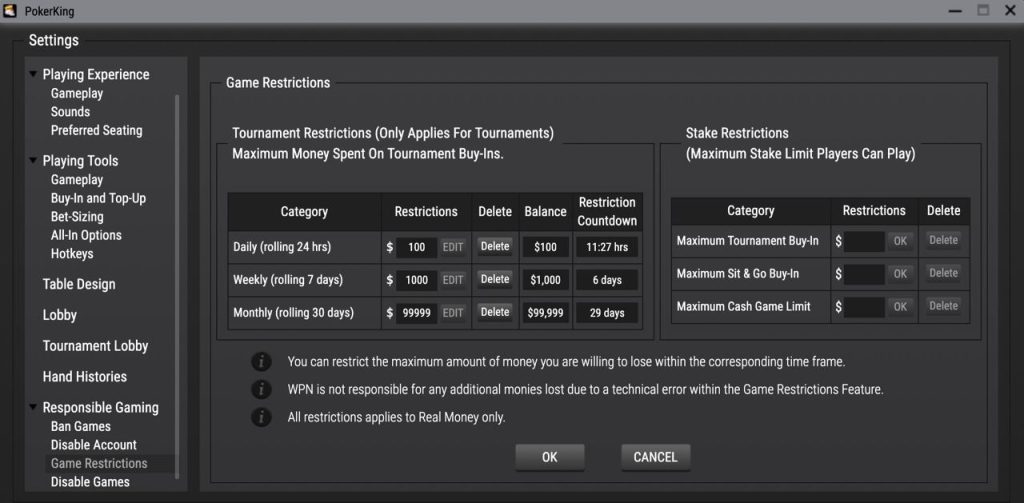Edit the Daily rolling 24 hrs restriction
This screenshot has width=1024, height=503.
453,247
